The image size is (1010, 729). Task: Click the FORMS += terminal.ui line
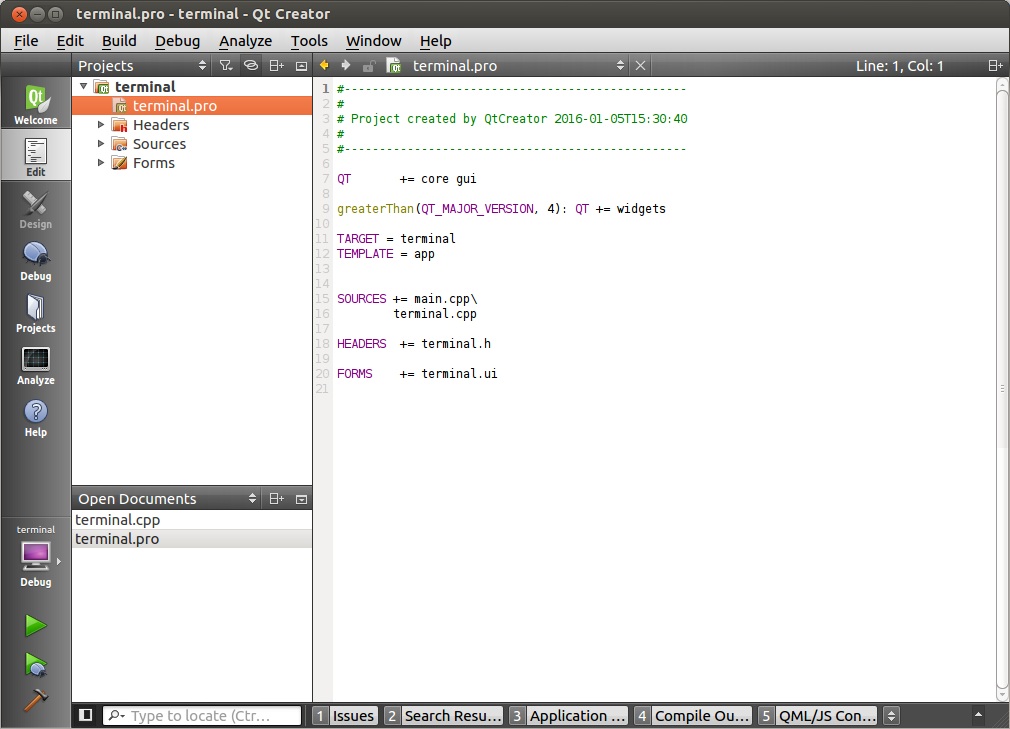point(417,374)
